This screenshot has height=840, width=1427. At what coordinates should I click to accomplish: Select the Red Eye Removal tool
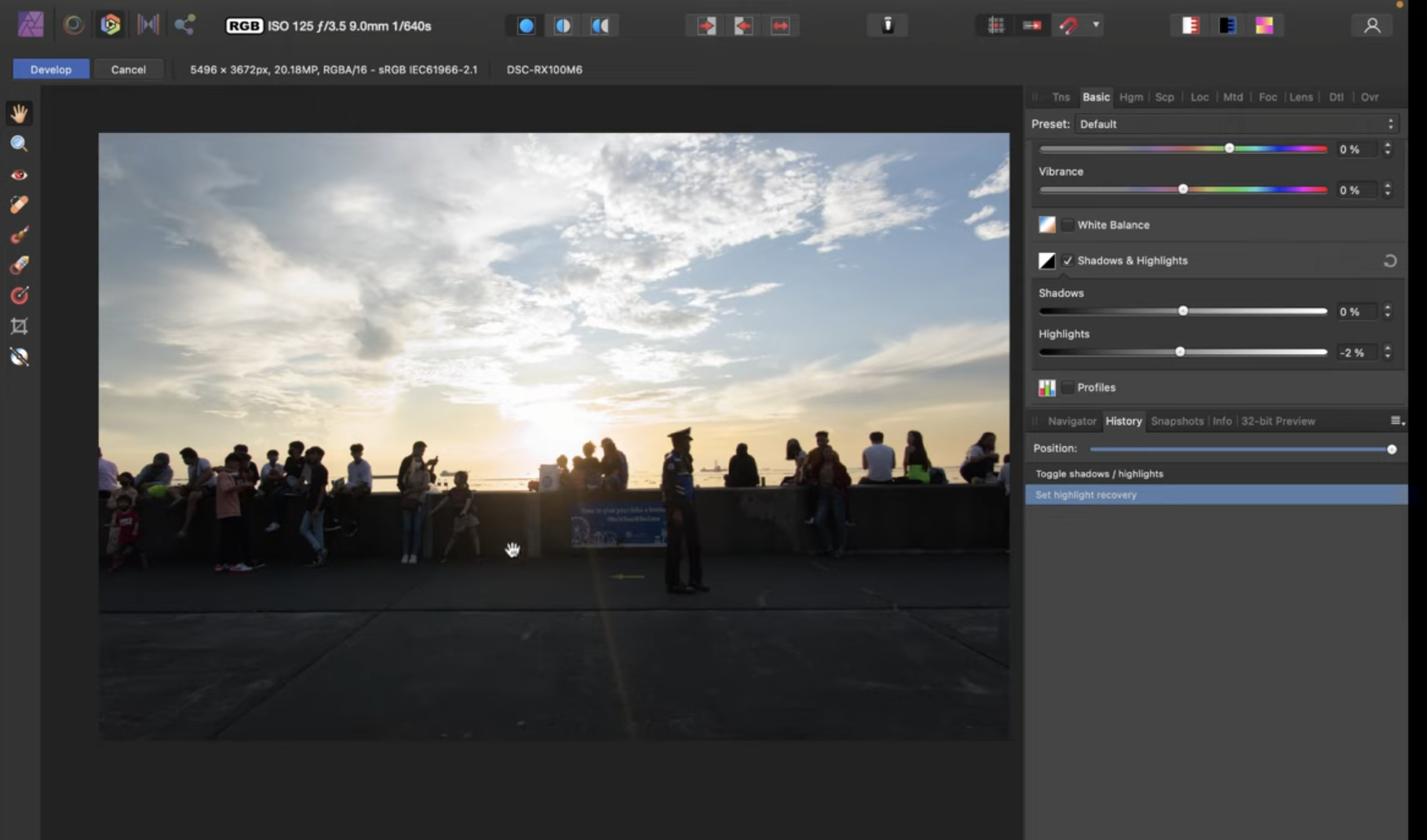(19, 175)
